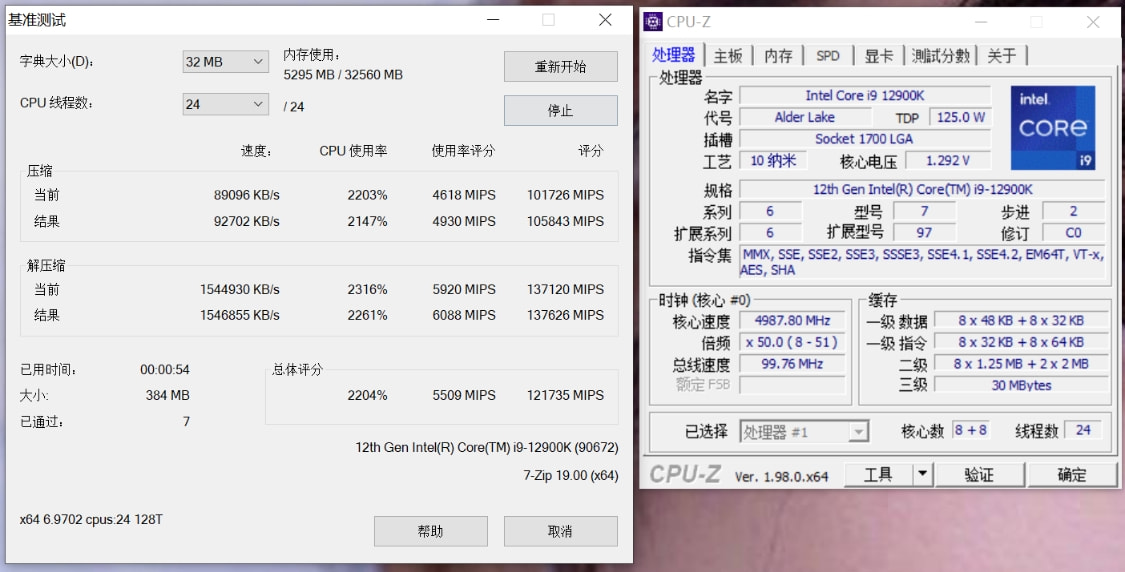Click the 帮助 help button
1125x572 pixels.
pos(430,531)
